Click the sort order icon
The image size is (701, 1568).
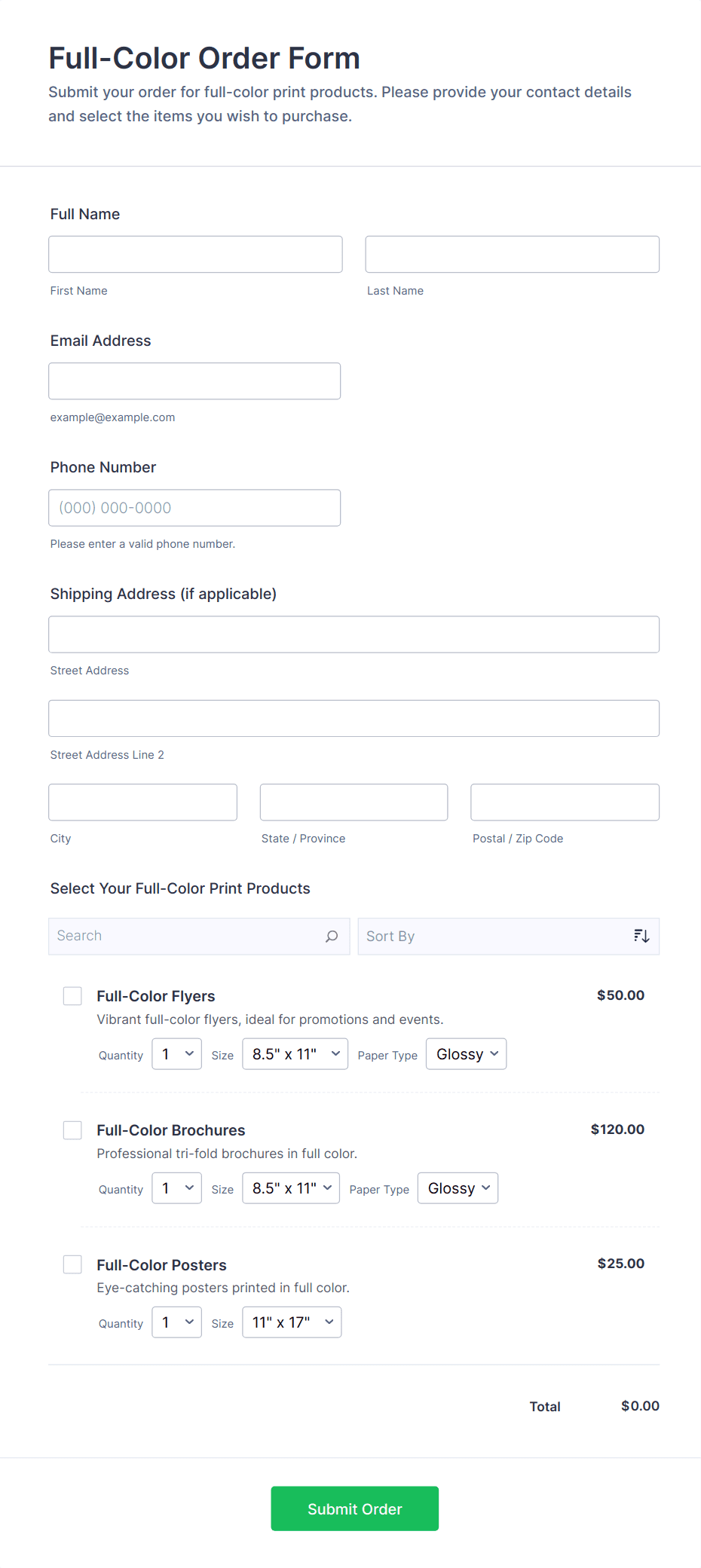pos(641,937)
